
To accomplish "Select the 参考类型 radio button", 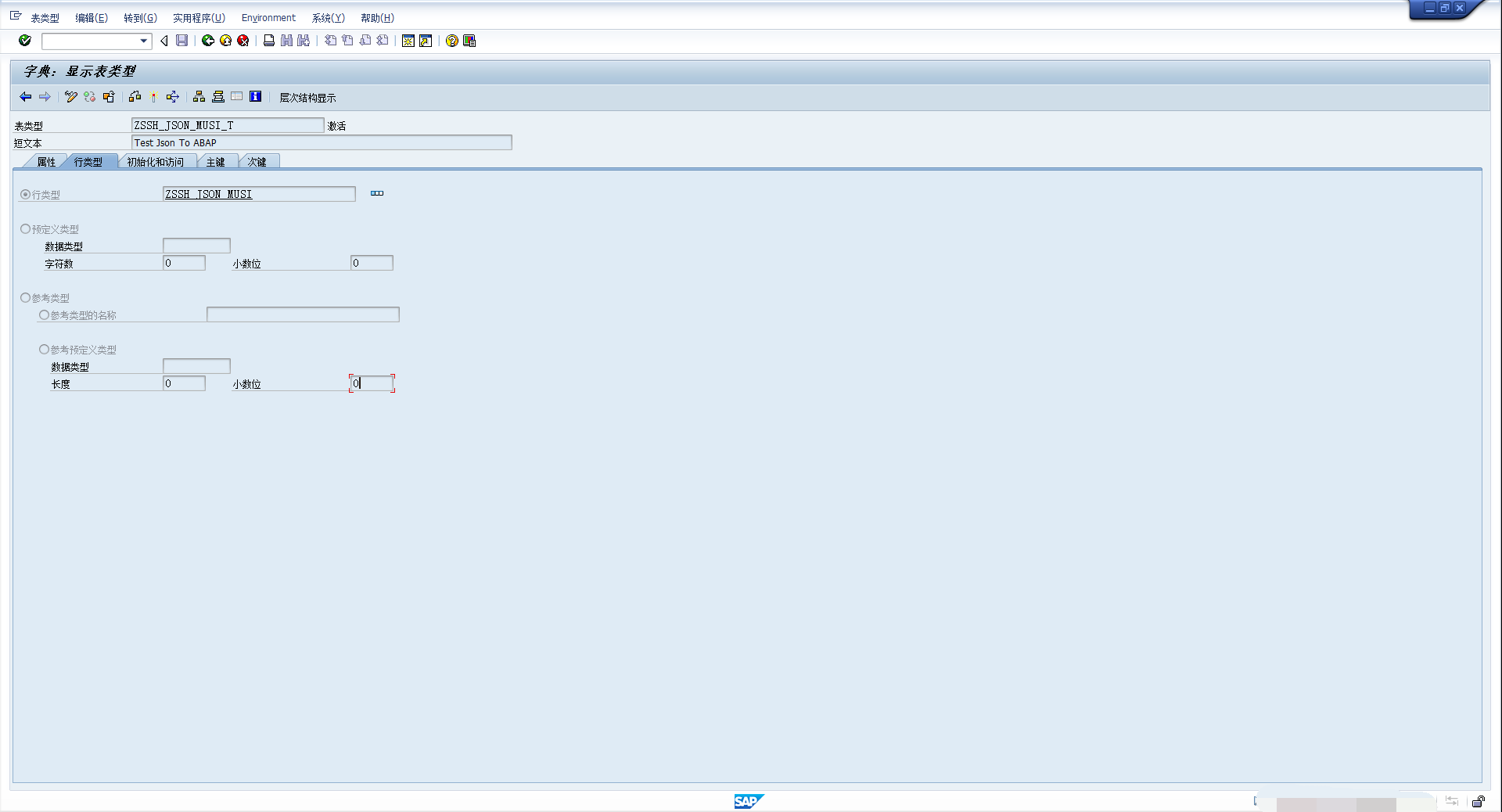I will coord(25,297).
